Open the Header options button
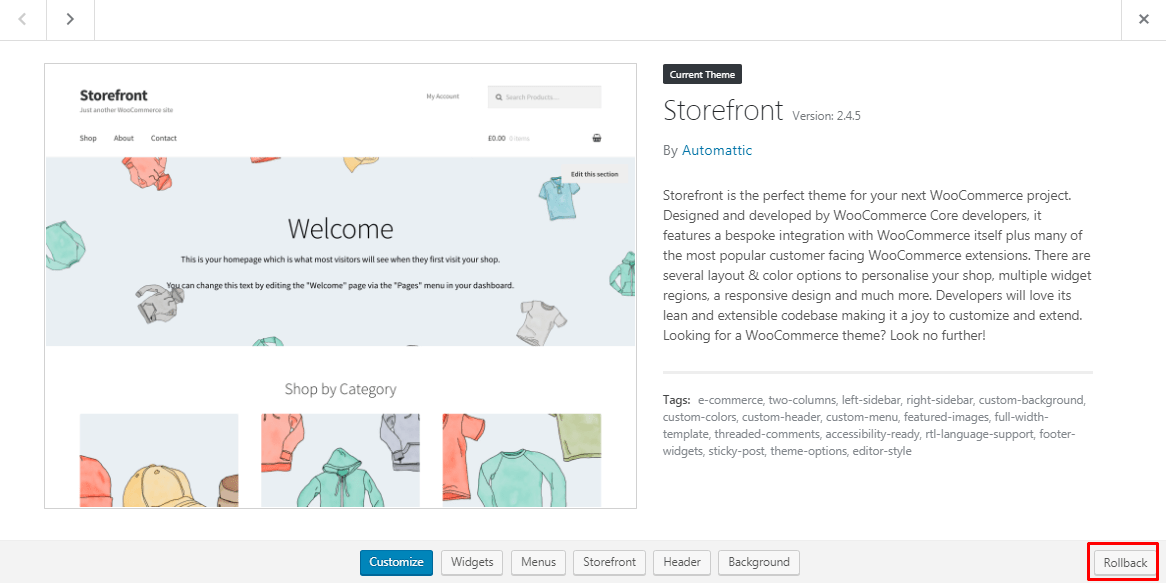Viewport: 1166px width, 583px height. (x=682, y=562)
